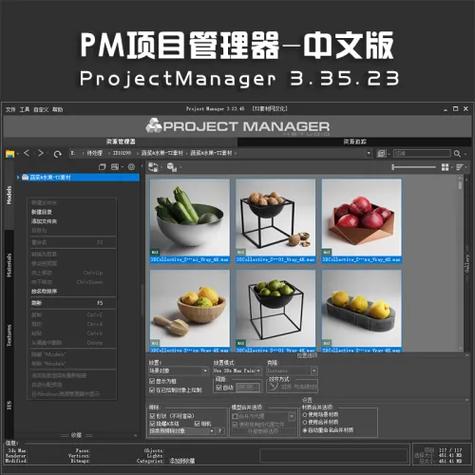The width and height of the screenshot is (475, 475).
Task: Select the 自动重命名 merge material radio button
Action: (x=304, y=430)
